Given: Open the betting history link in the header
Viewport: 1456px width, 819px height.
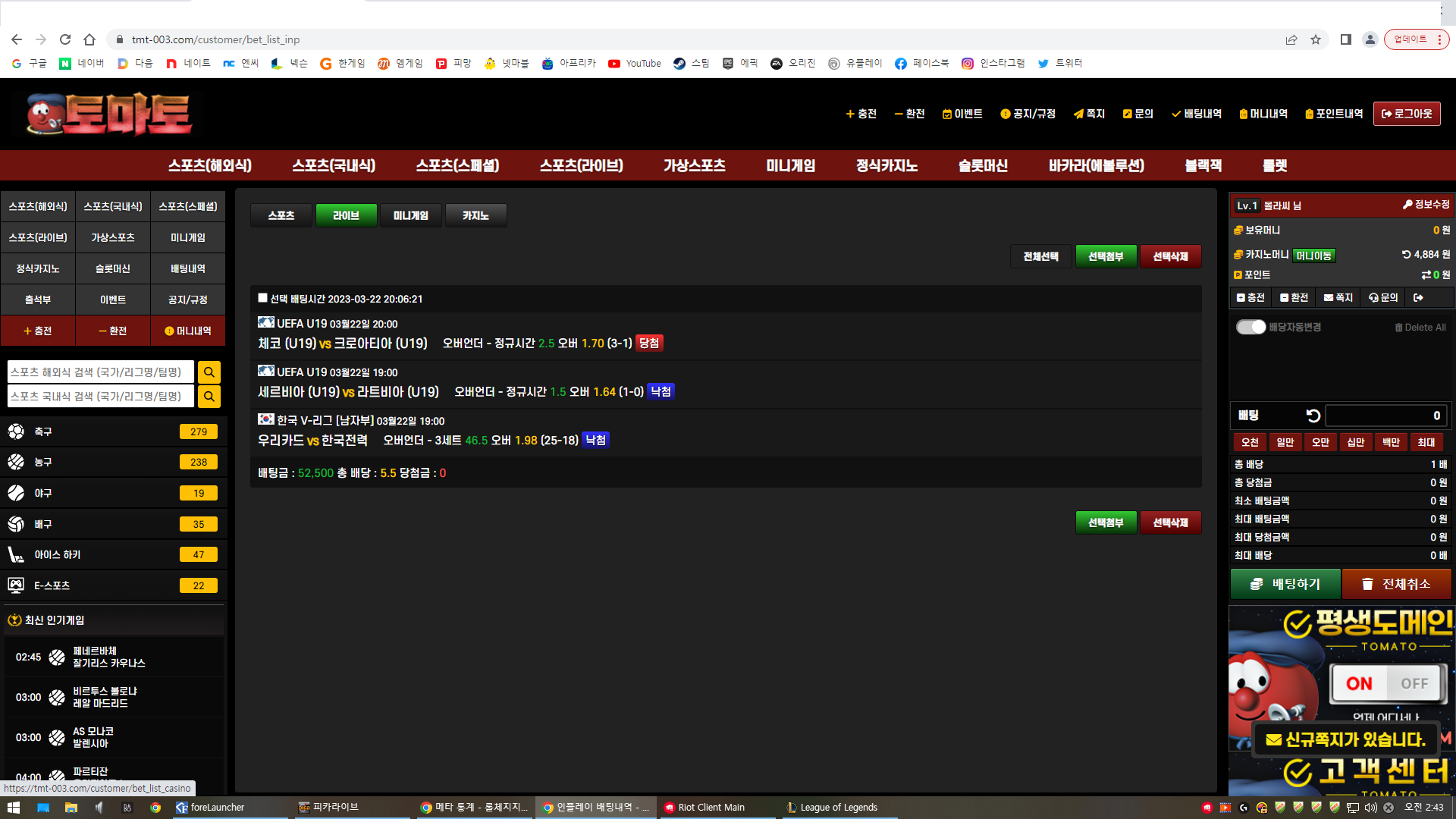Looking at the screenshot, I should (1197, 114).
